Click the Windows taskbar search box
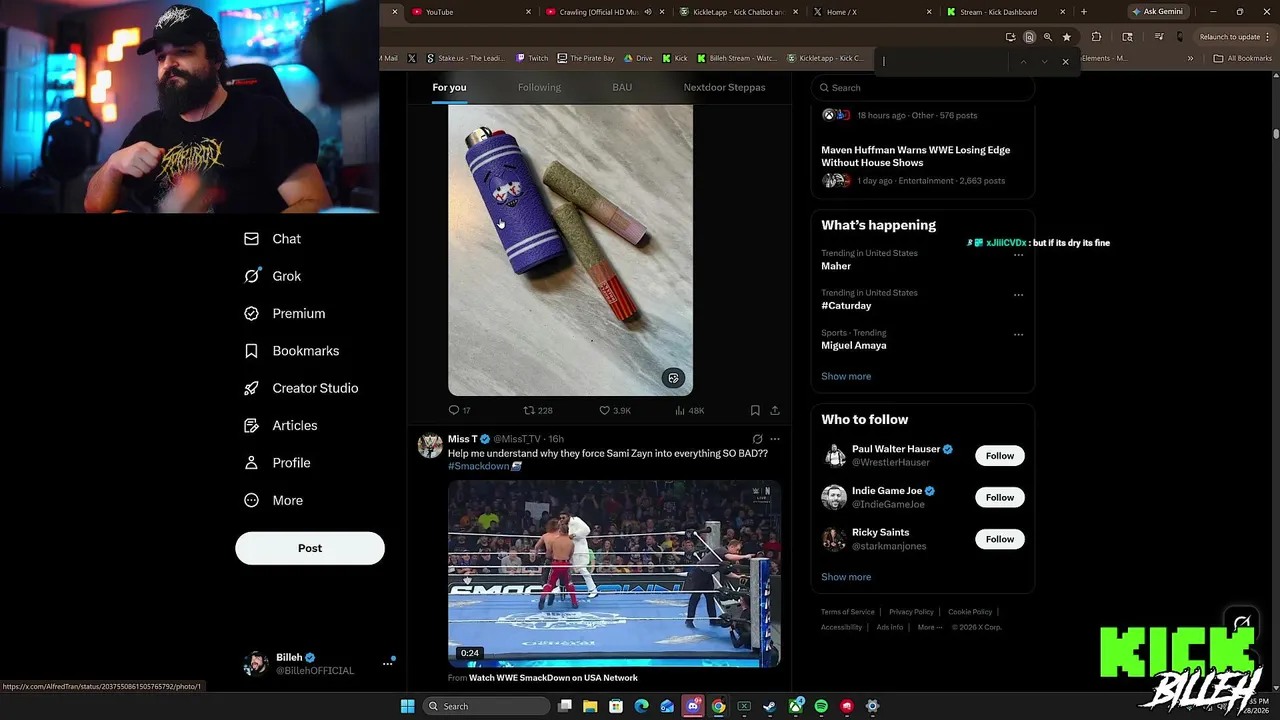Viewport: 1280px width, 720px height. click(485, 706)
